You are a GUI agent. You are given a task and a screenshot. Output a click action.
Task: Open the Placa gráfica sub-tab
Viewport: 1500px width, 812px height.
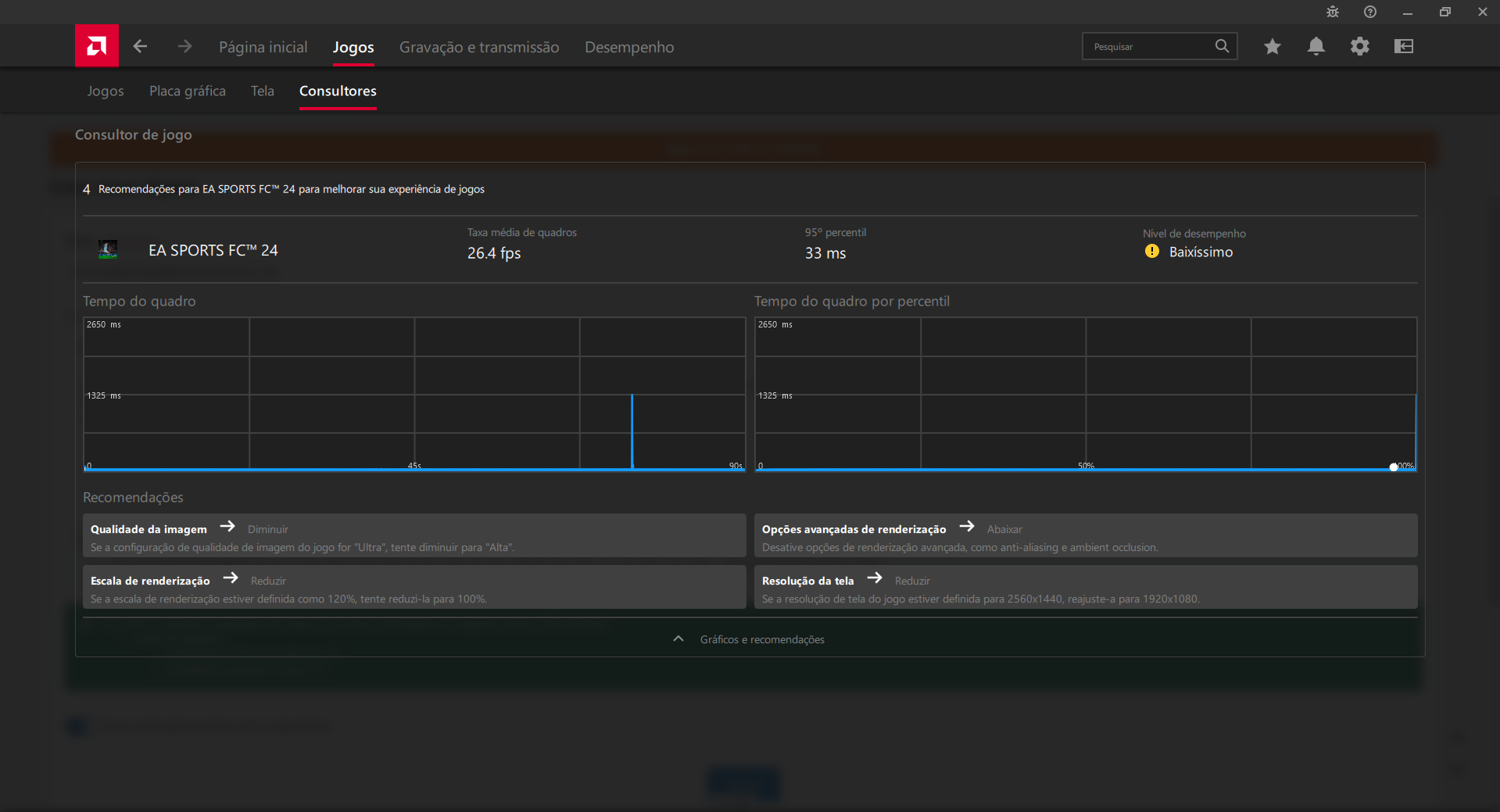(x=188, y=91)
